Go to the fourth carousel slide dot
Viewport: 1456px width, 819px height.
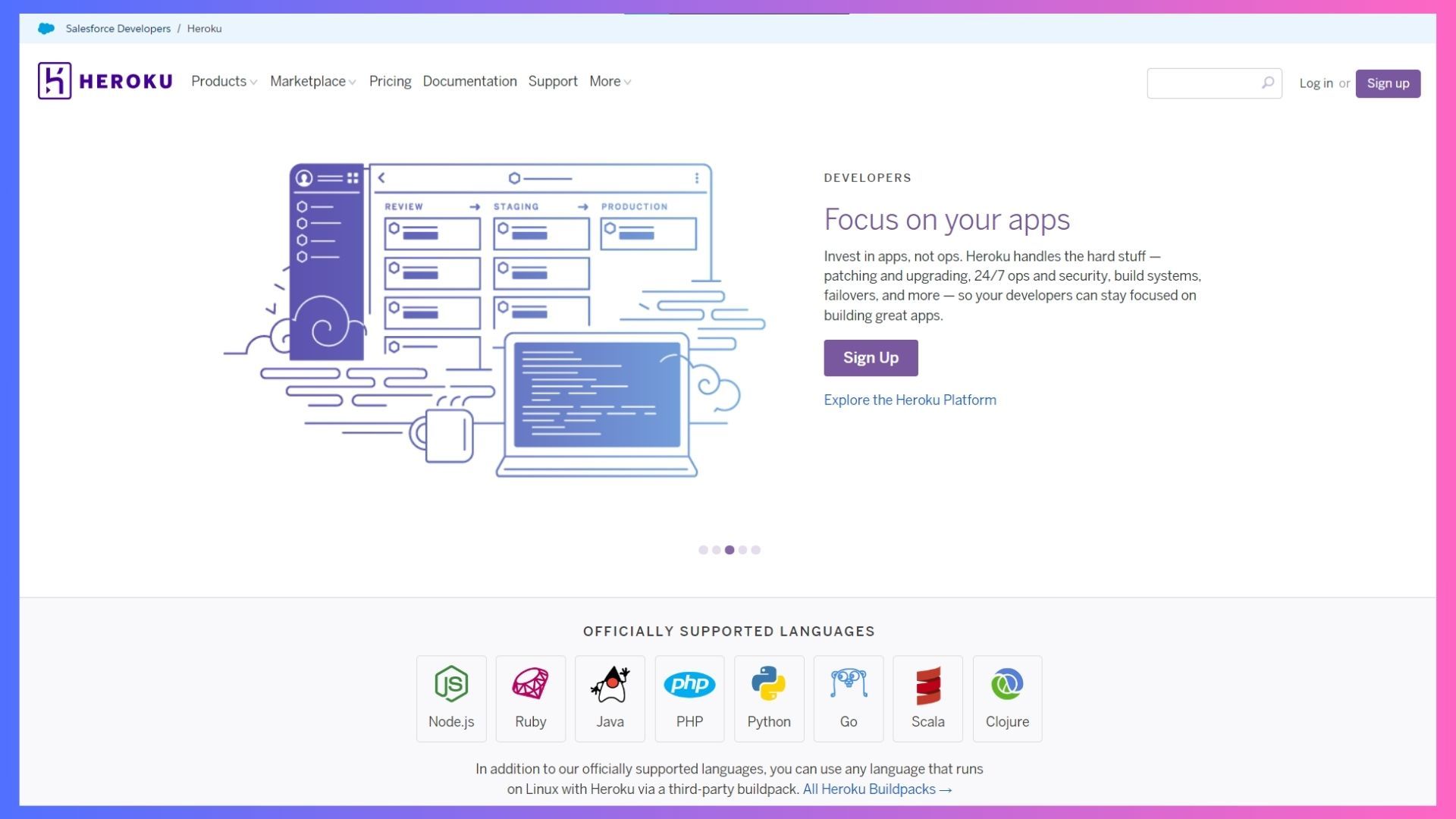(x=742, y=550)
